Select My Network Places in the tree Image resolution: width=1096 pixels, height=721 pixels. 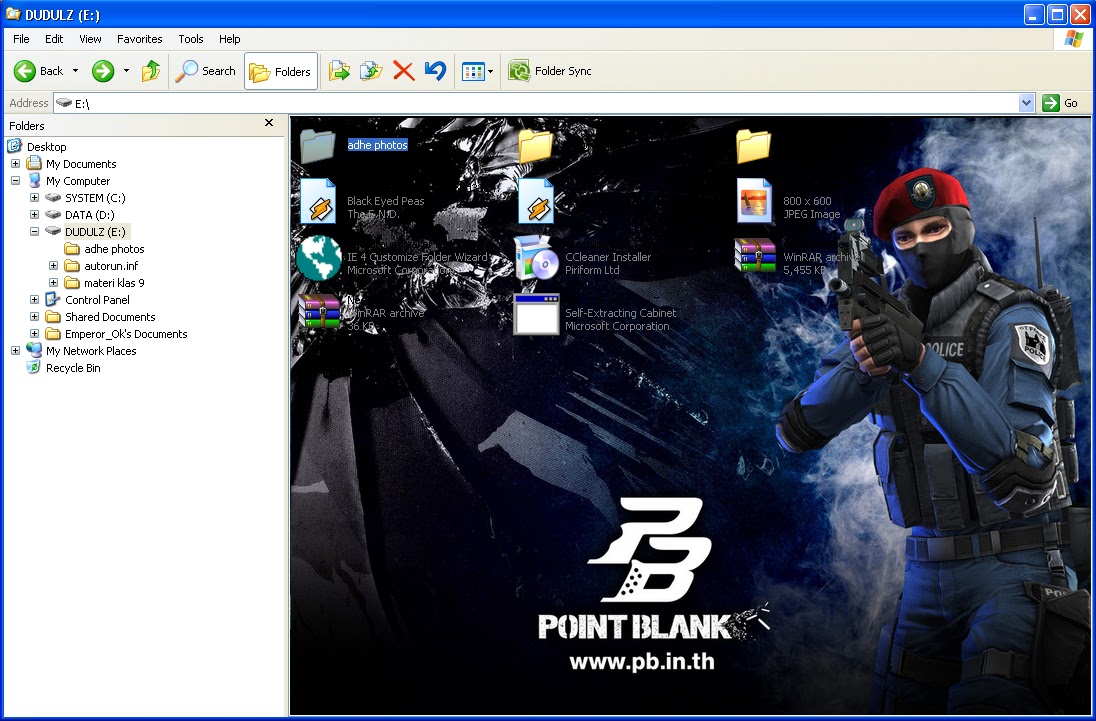coord(91,351)
